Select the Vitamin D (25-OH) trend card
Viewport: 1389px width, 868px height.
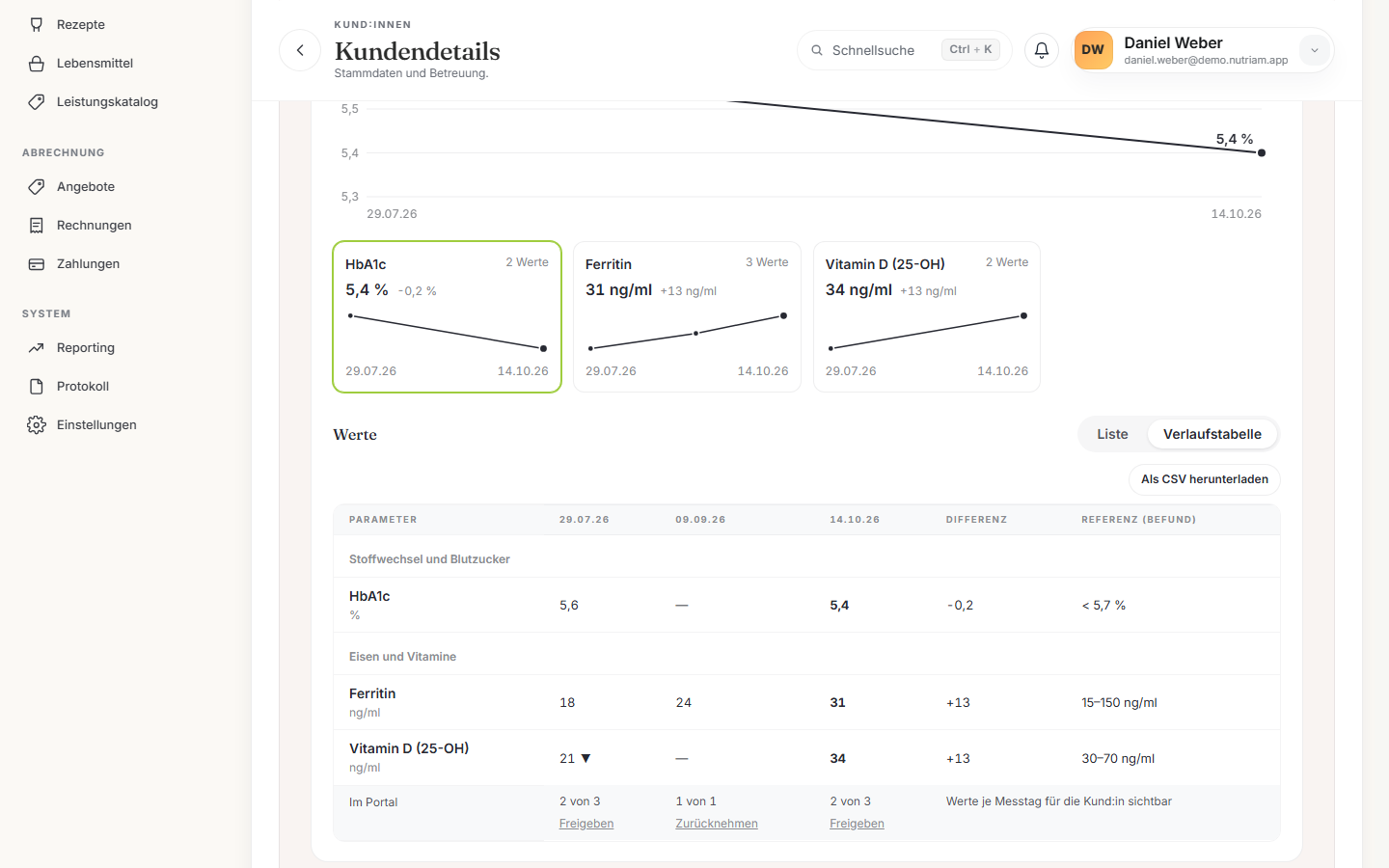click(x=927, y=316)
